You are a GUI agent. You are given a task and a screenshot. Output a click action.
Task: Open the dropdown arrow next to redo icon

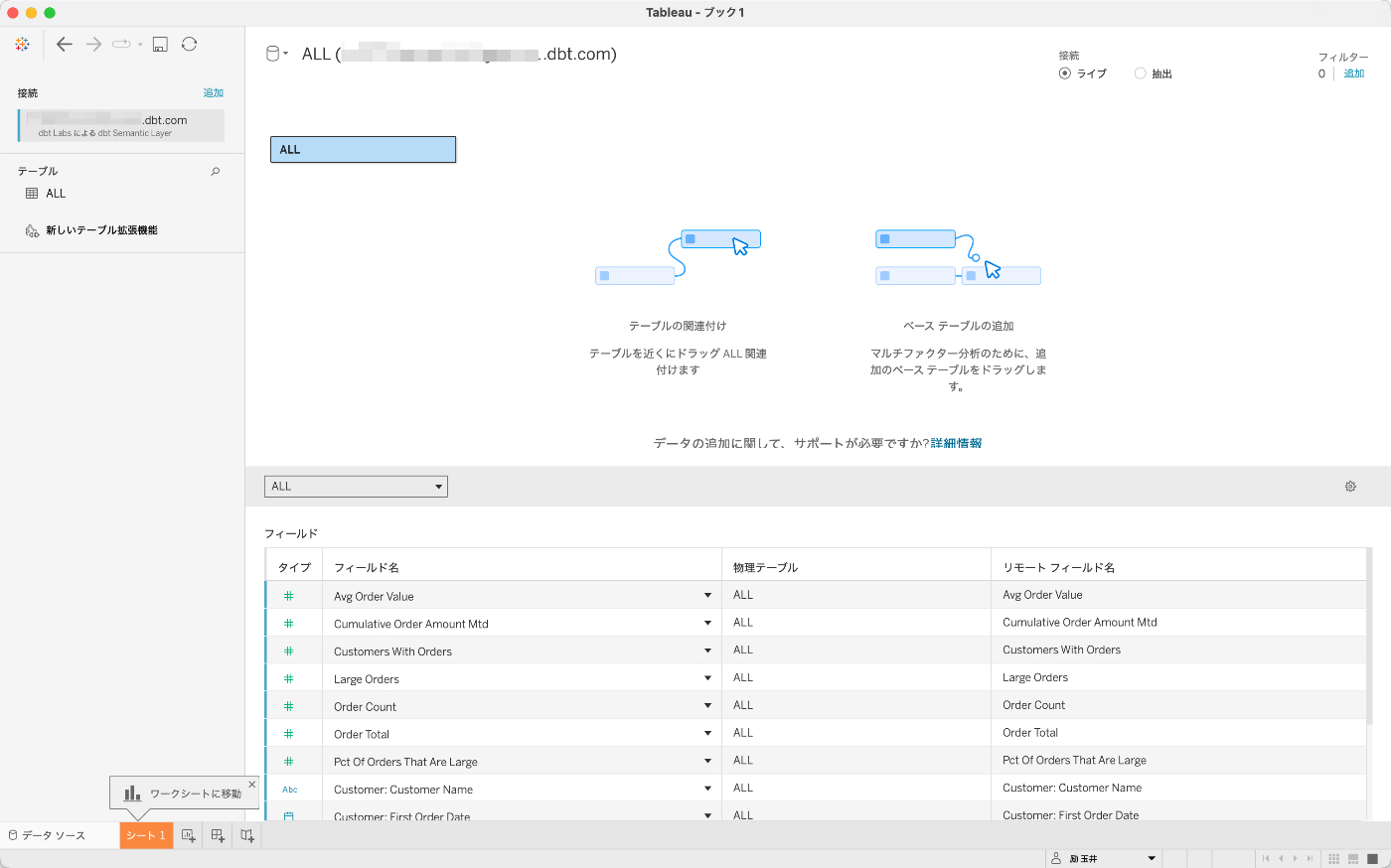pyautogui.click(x=140, y=45)
